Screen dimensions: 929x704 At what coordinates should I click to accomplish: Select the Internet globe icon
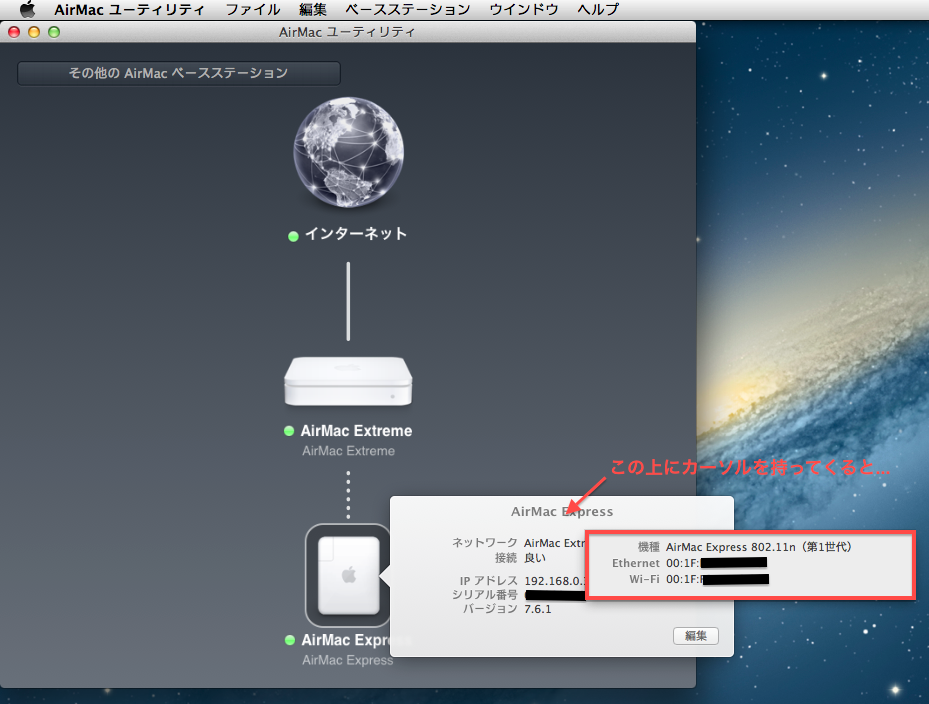(x=348, y=152)
